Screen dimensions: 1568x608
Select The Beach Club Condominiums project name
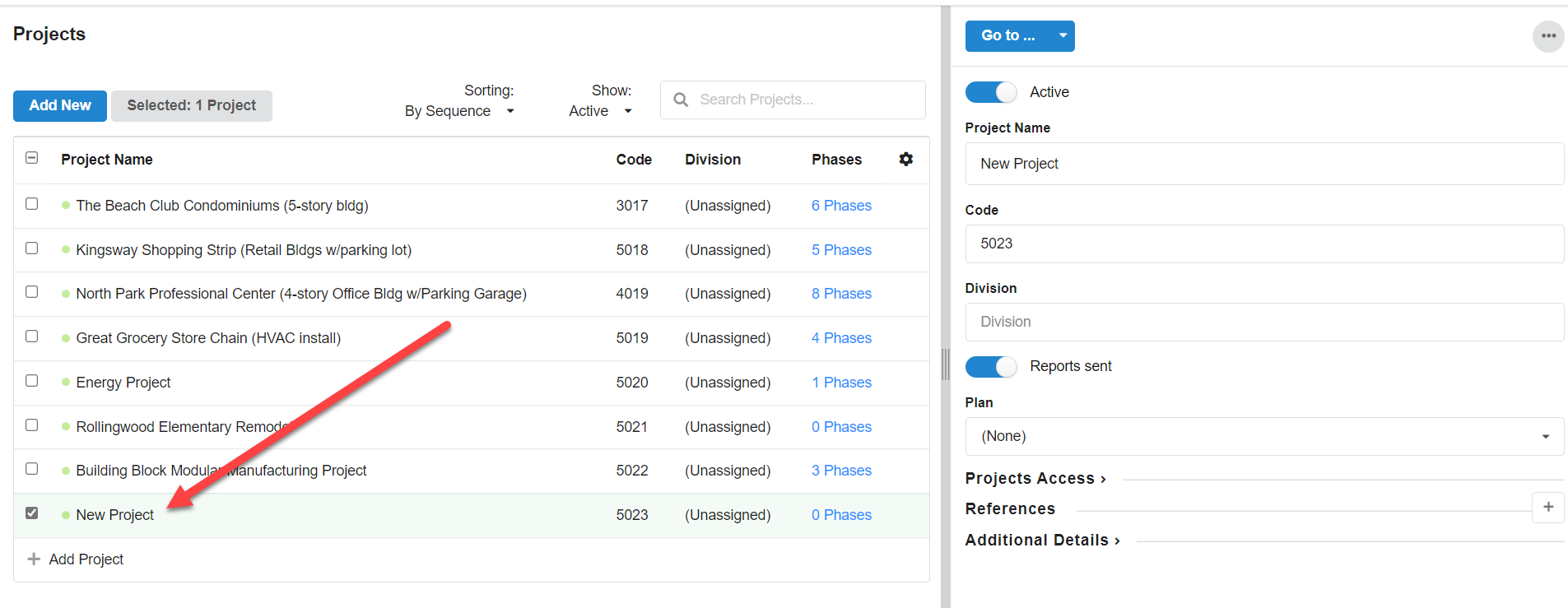(222, 206)
